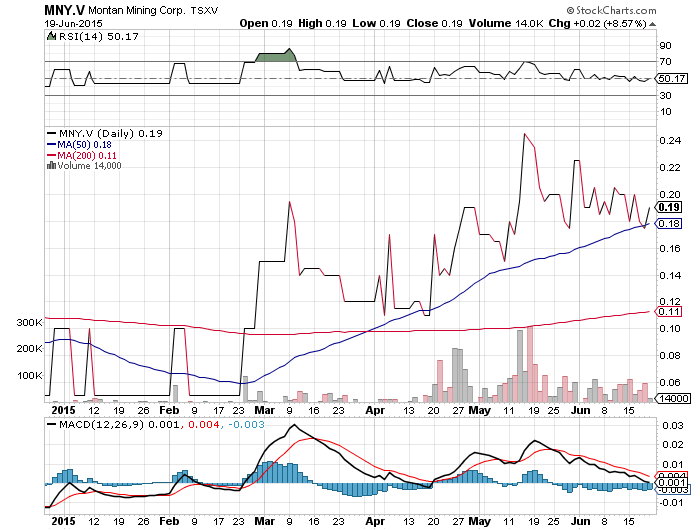This screenshot has height=530, width=700.
Task: Select the Mar label on price axis
Action: 262,409
